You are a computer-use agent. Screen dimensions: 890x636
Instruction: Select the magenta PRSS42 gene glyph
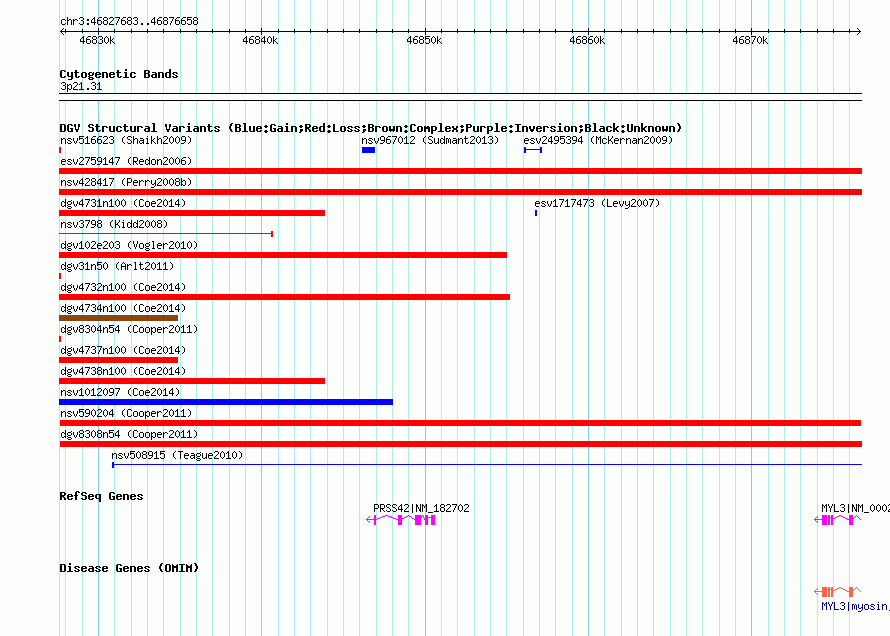401,520
